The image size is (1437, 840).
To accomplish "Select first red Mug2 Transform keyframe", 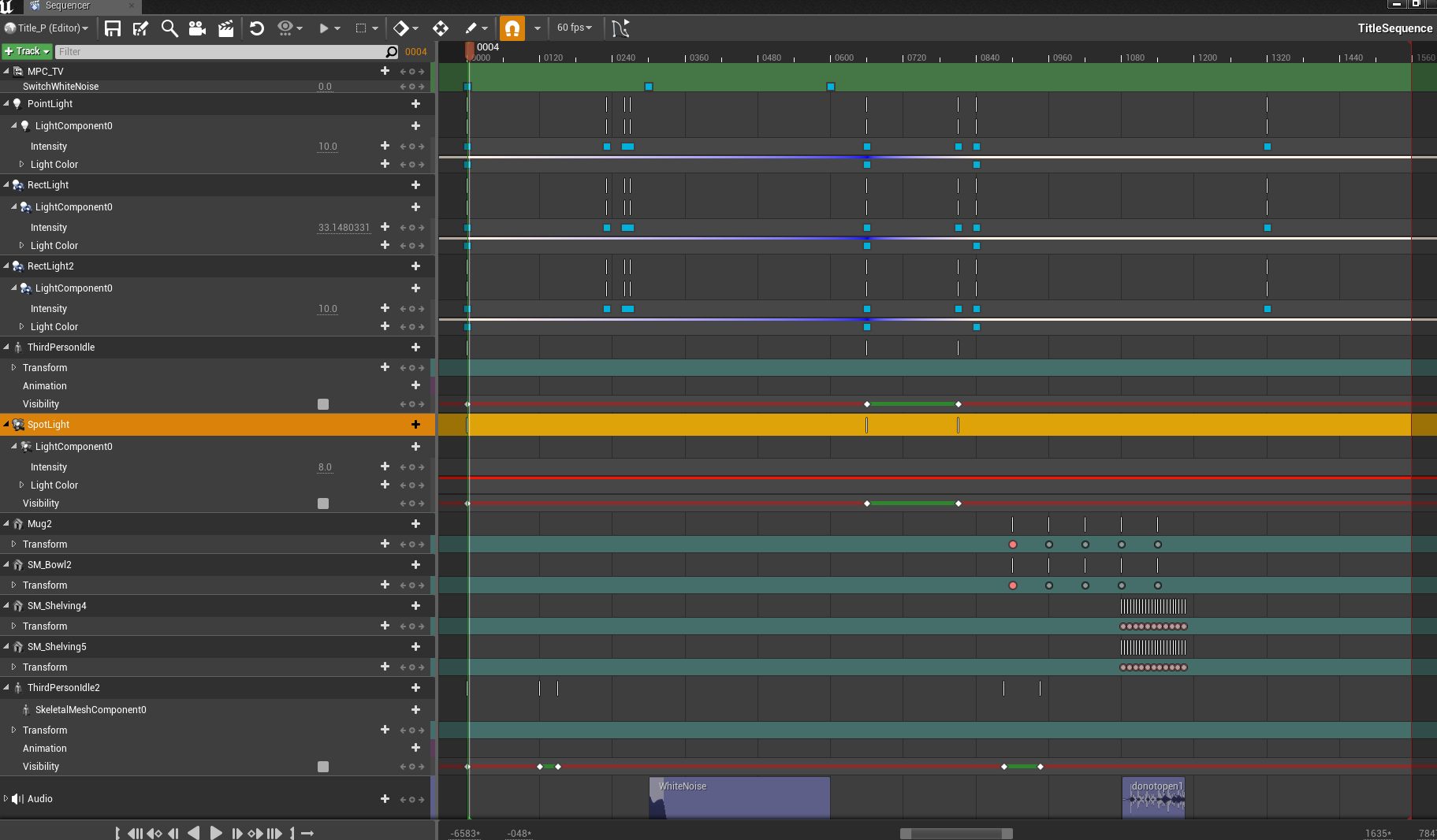I will pyautogui.click(x=1013, y=545).
